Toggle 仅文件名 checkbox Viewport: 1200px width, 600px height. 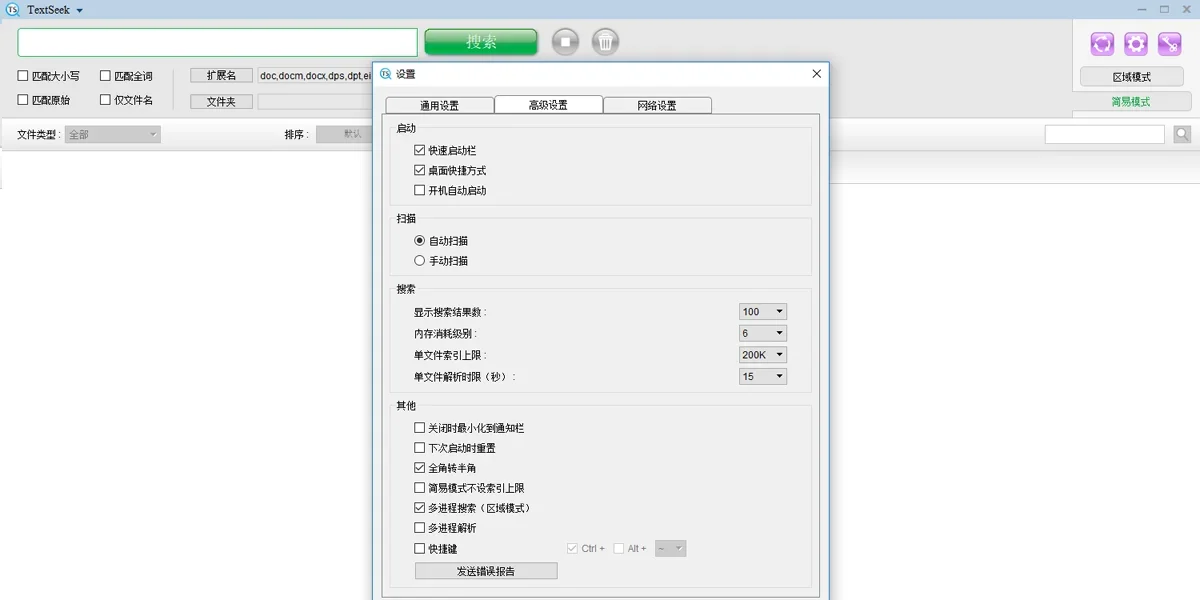[x=105, y=100]
